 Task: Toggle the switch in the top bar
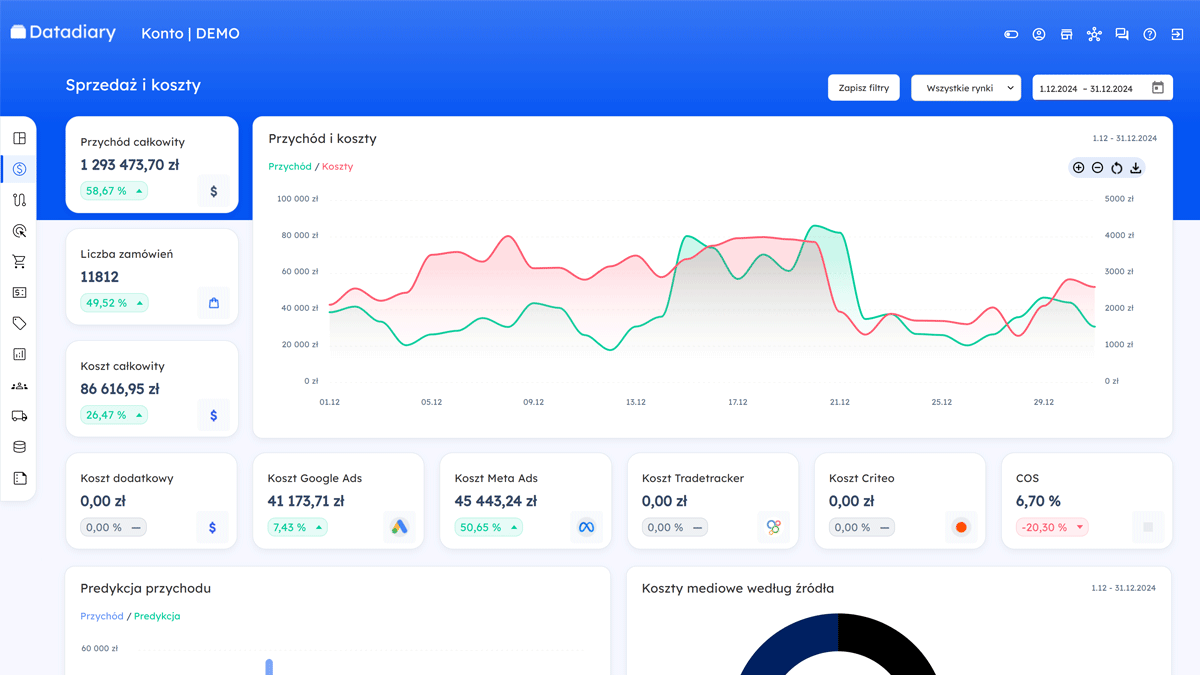(1010, 33)
